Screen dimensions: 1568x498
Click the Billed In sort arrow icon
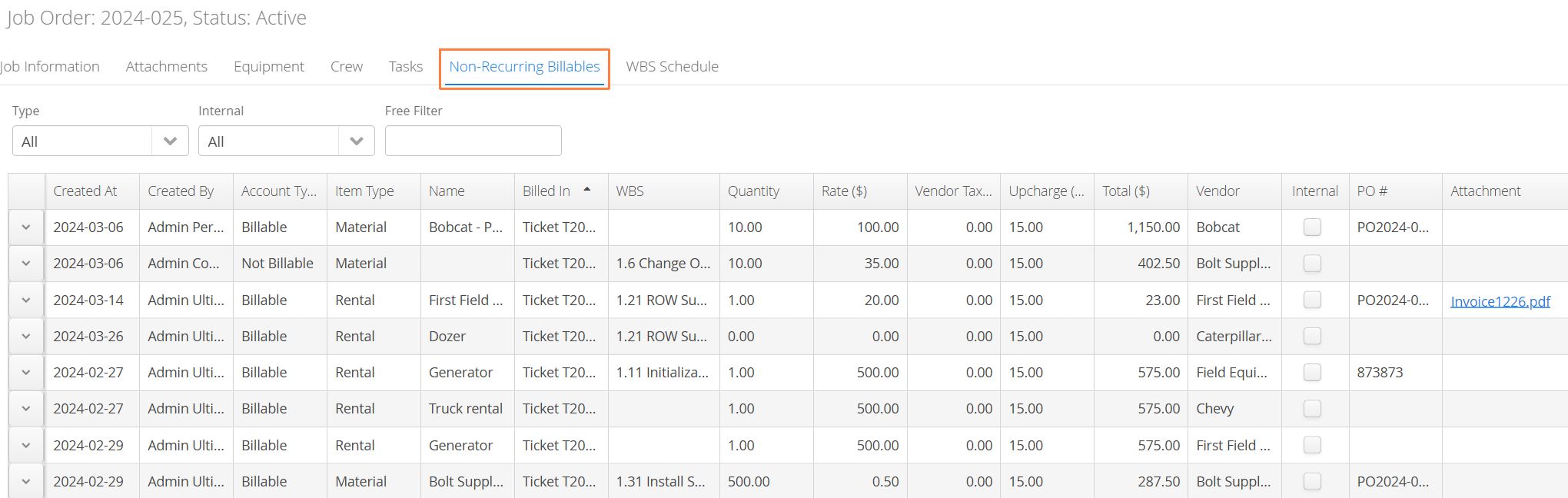tap(587, 189)
